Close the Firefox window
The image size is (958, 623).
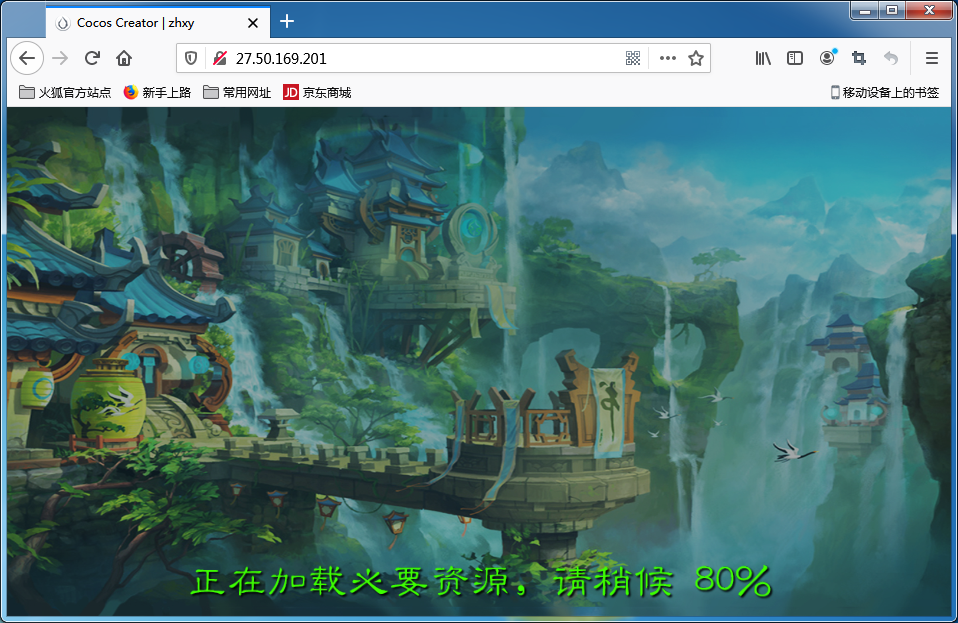pyautogui.click(x=929, y=10)
